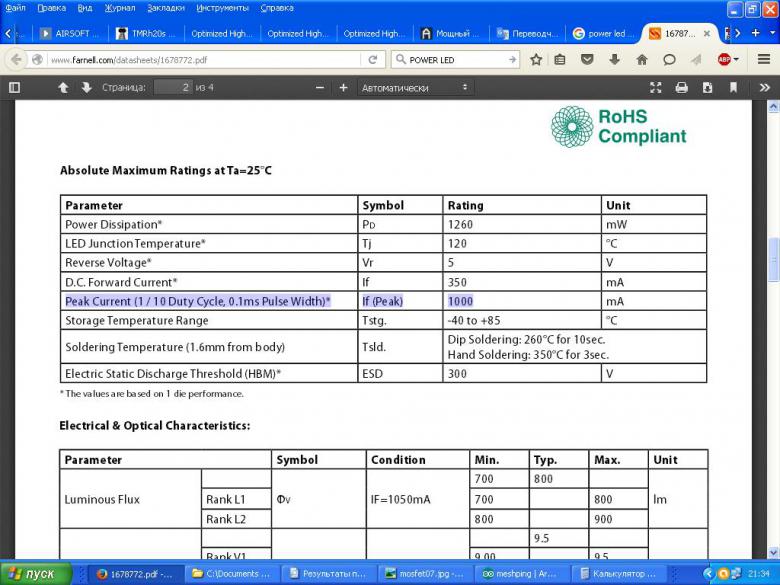The image size is (780, 585).
Task: Open the Firefox hamburger menu
Action: (x=765, y=60)
